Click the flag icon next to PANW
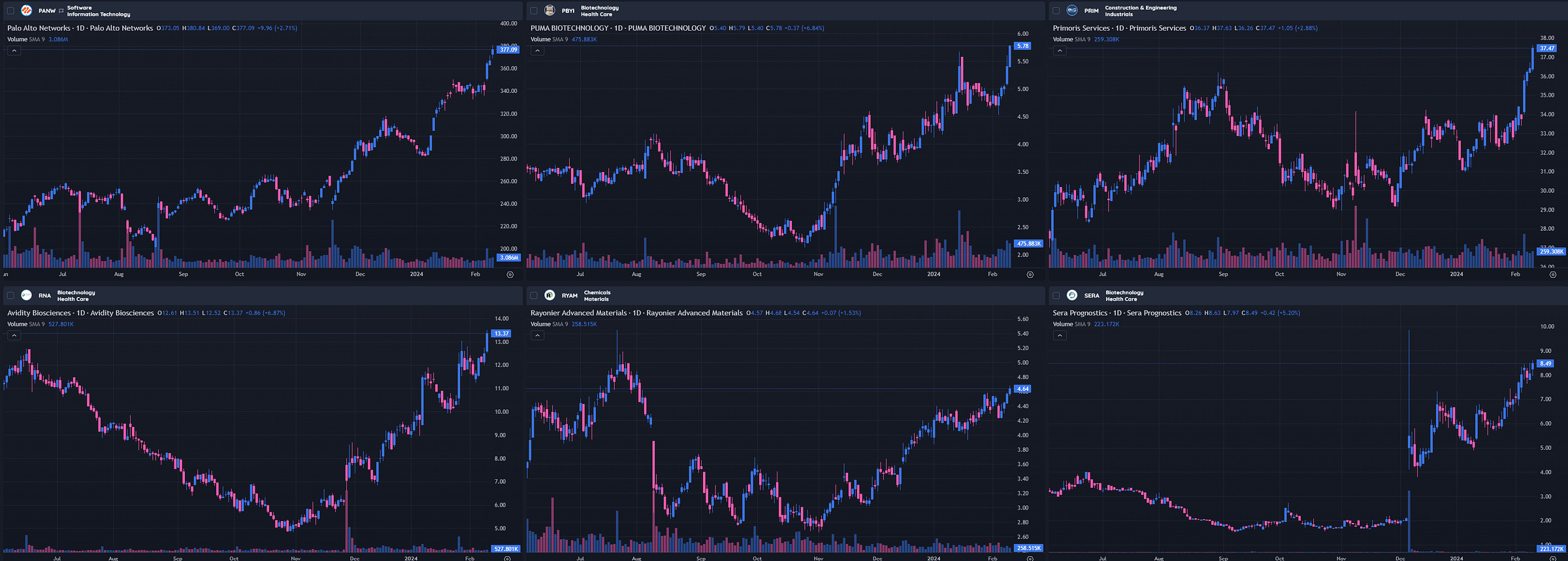The image size is (1568, 561). point(61,11)
